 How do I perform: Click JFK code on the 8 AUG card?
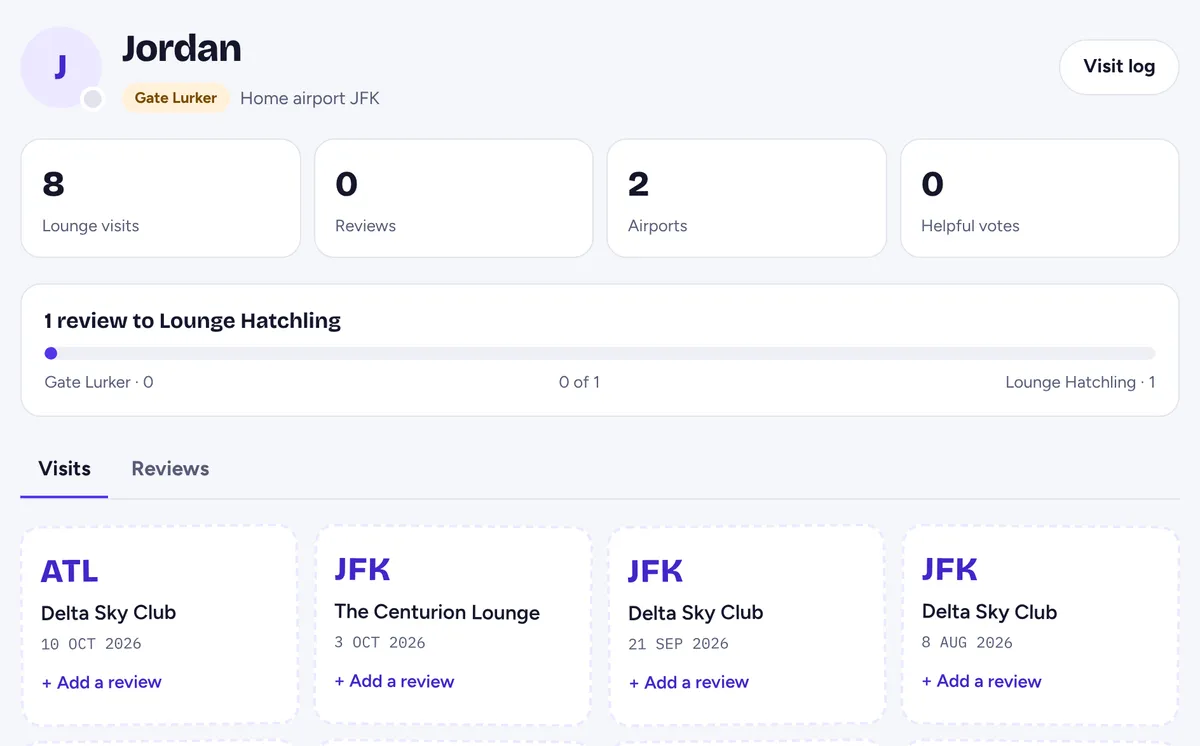(950, 570)
